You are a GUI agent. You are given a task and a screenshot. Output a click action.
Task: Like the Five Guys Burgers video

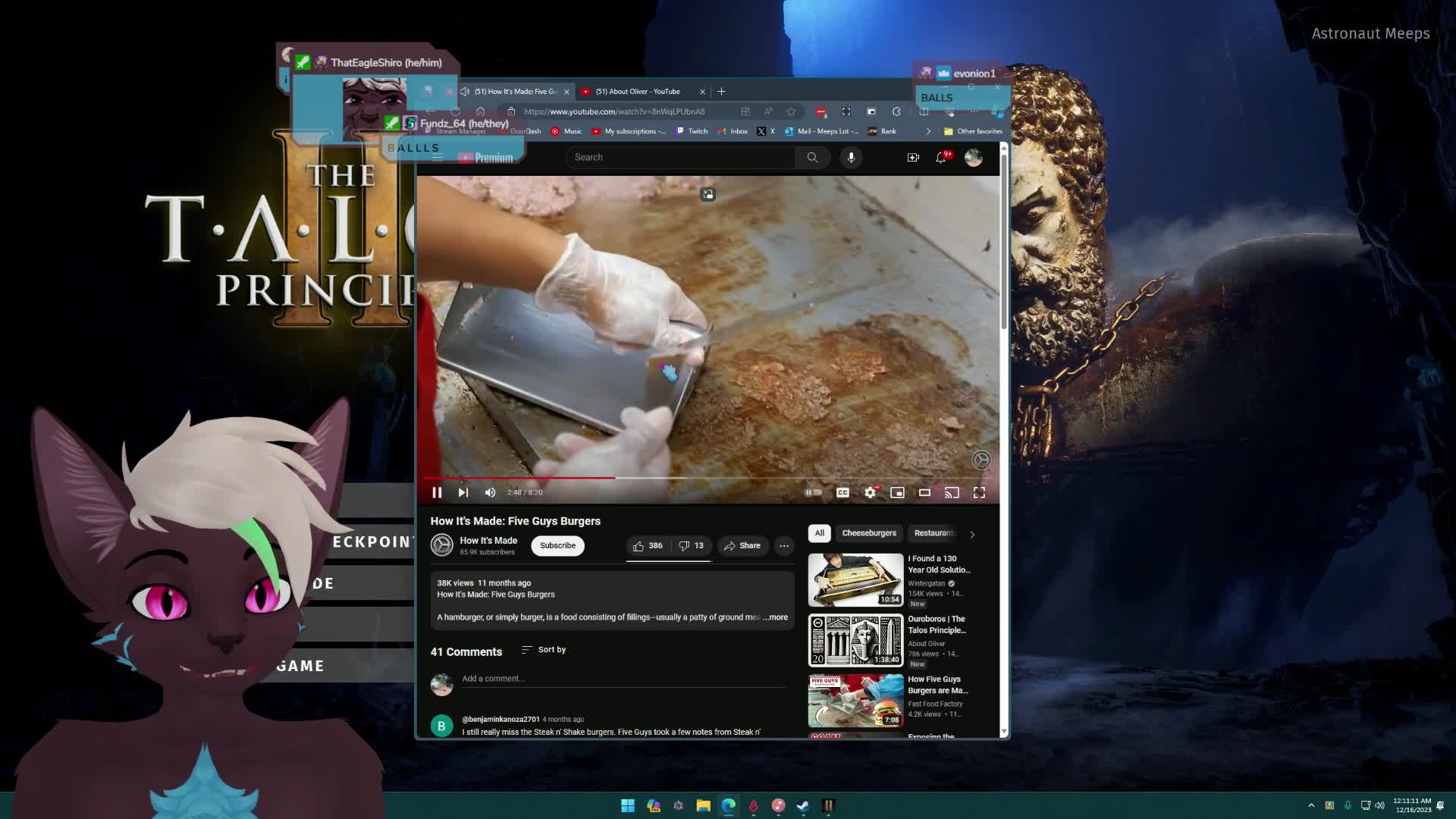coord(648,546)
